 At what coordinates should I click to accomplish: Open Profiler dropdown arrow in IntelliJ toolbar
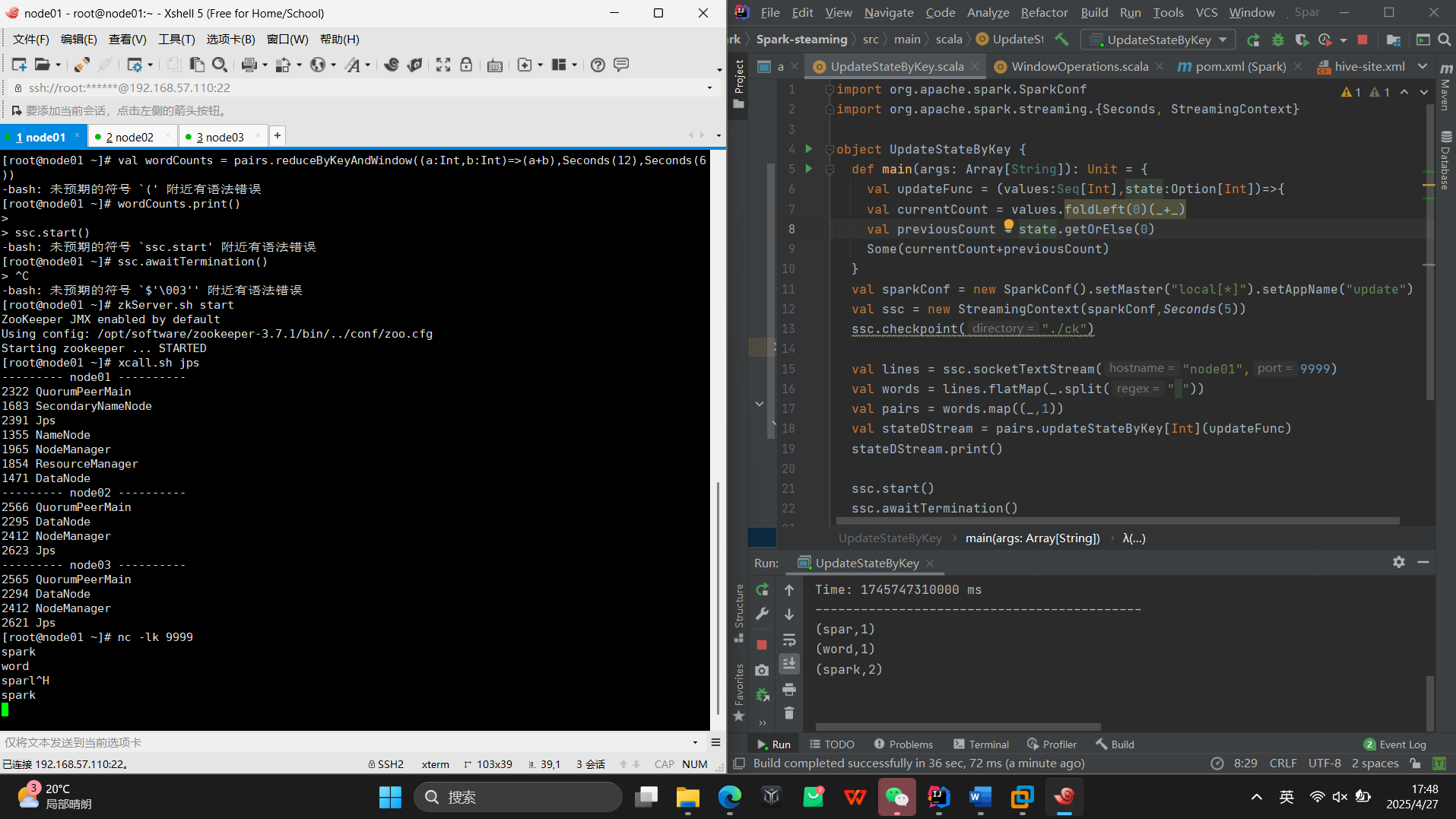1343,40
